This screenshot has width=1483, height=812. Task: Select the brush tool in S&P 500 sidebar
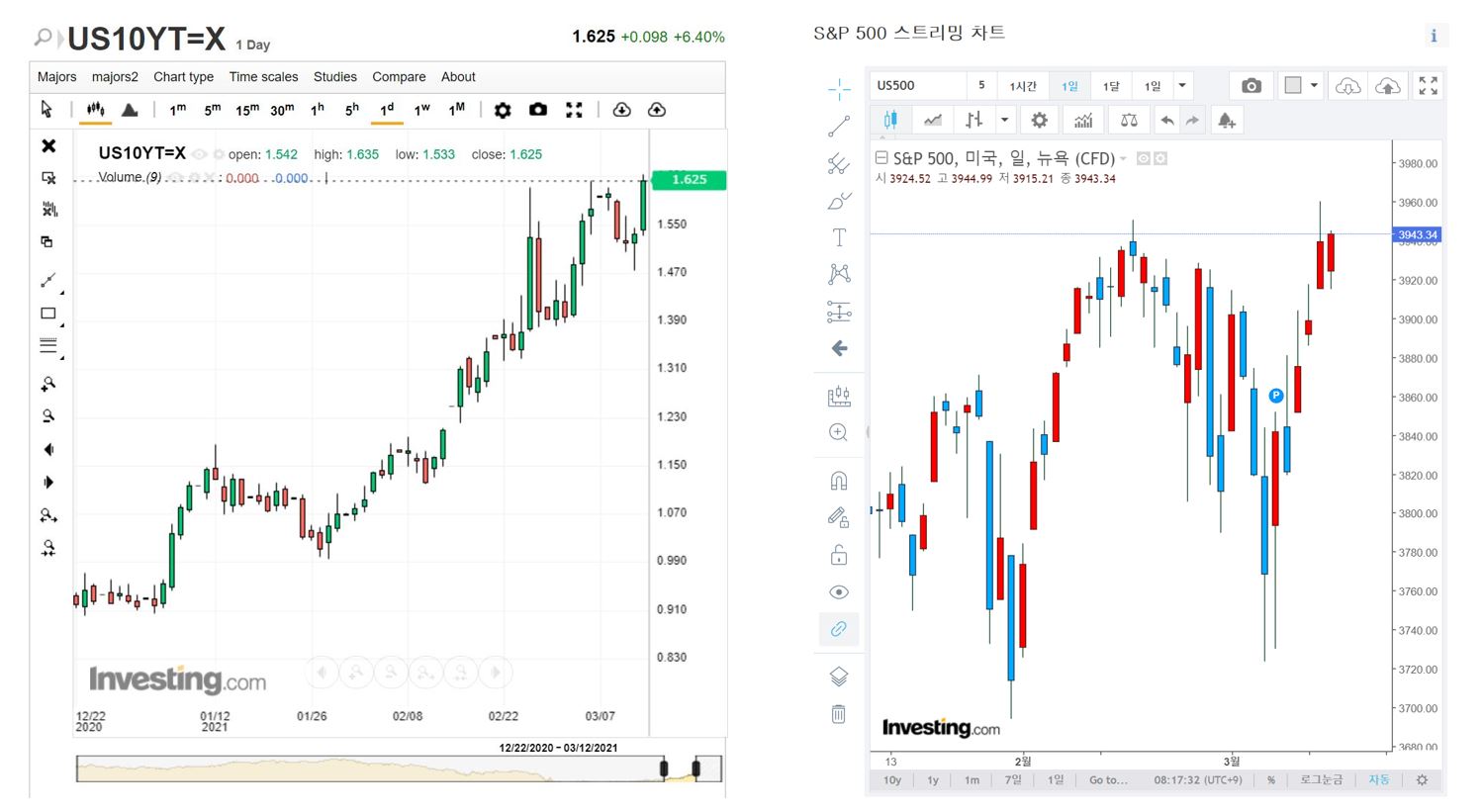tap(839, 201)
